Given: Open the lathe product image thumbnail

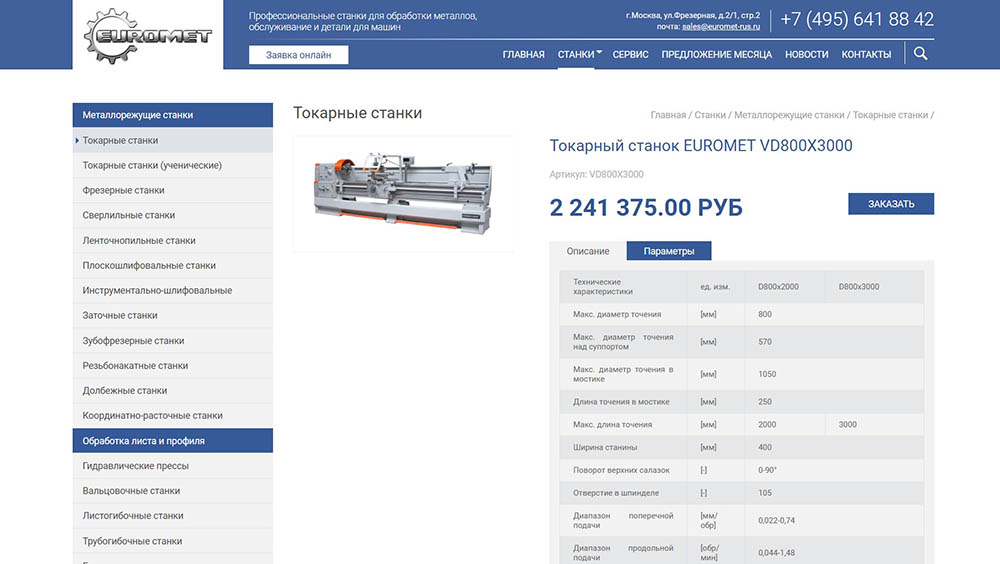Looking at the screenshot, I should pyautogui.click(x=403, y=193).
